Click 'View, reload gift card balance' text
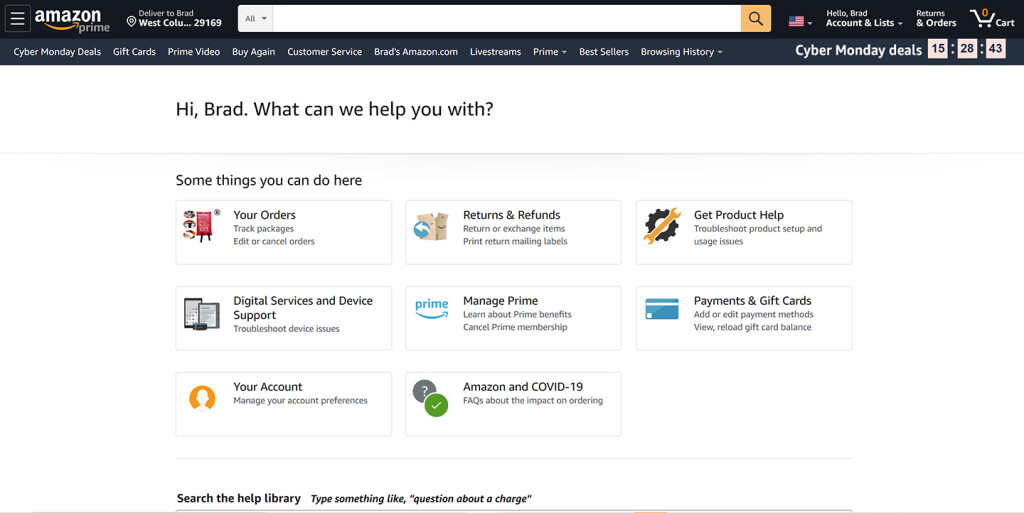The width and height of the screenshot is (1024, 513). (x=752, y=327)
